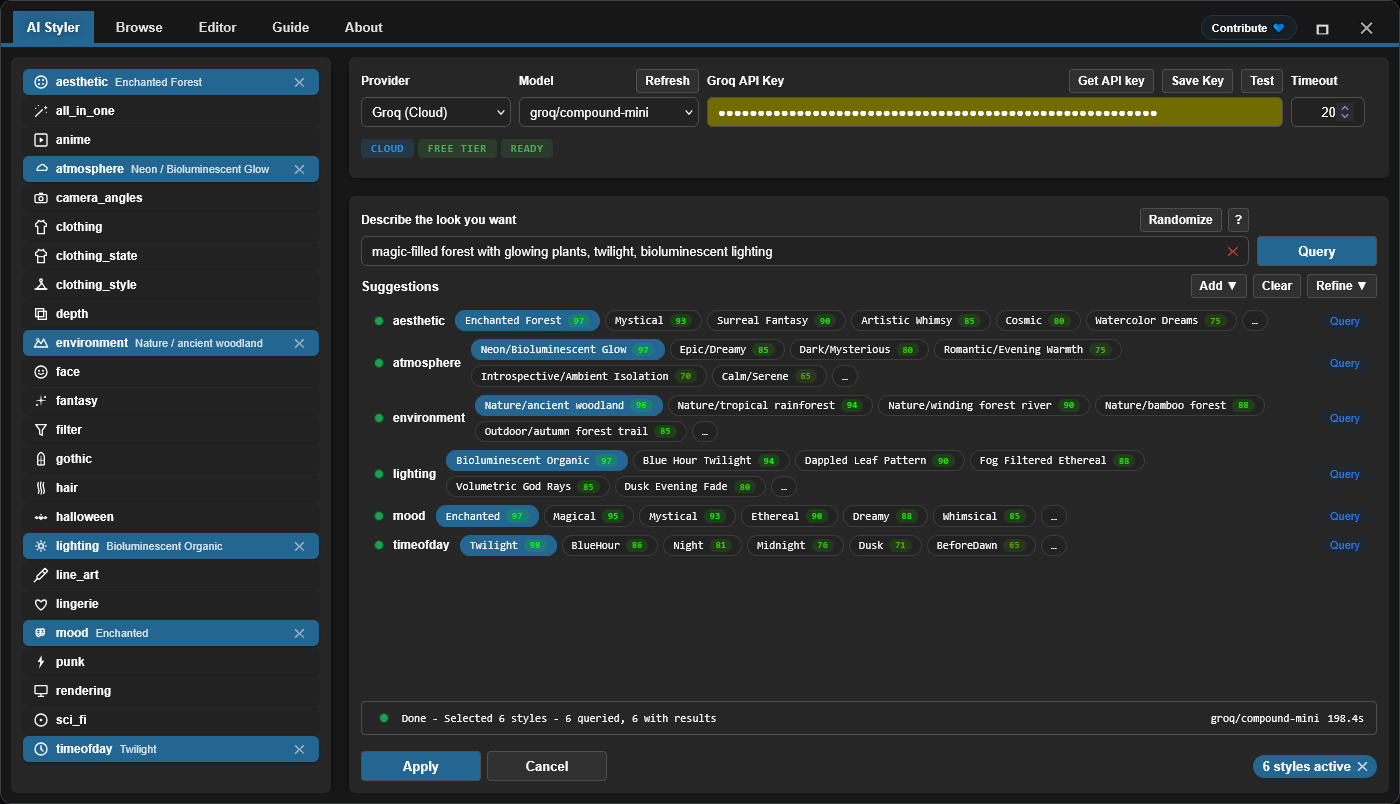Select the clothing shirt icon in sidebar

[41, 227]
